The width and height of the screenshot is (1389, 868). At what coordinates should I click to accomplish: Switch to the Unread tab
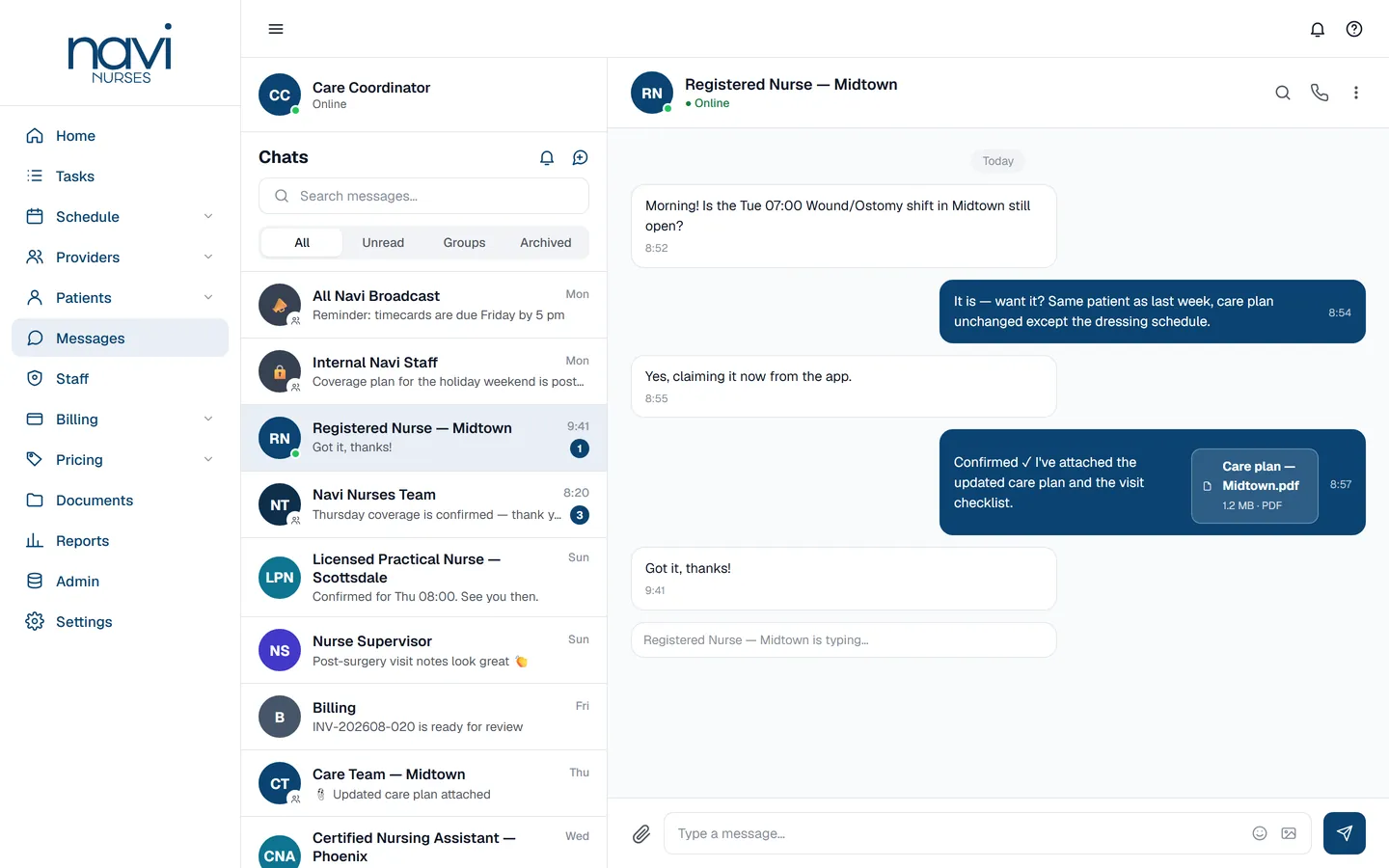pos(383,243)
